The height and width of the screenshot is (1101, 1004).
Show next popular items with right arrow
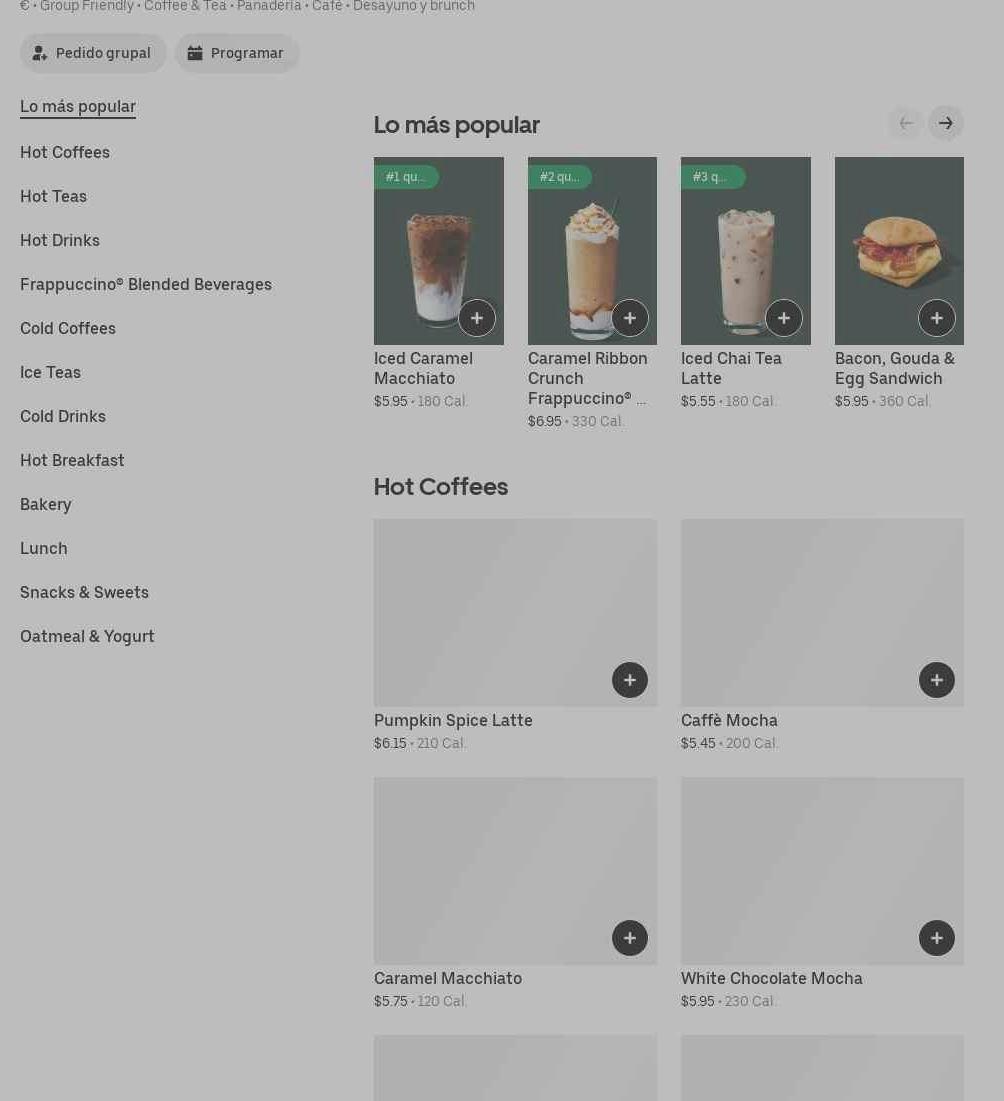(x=946, y=124)
